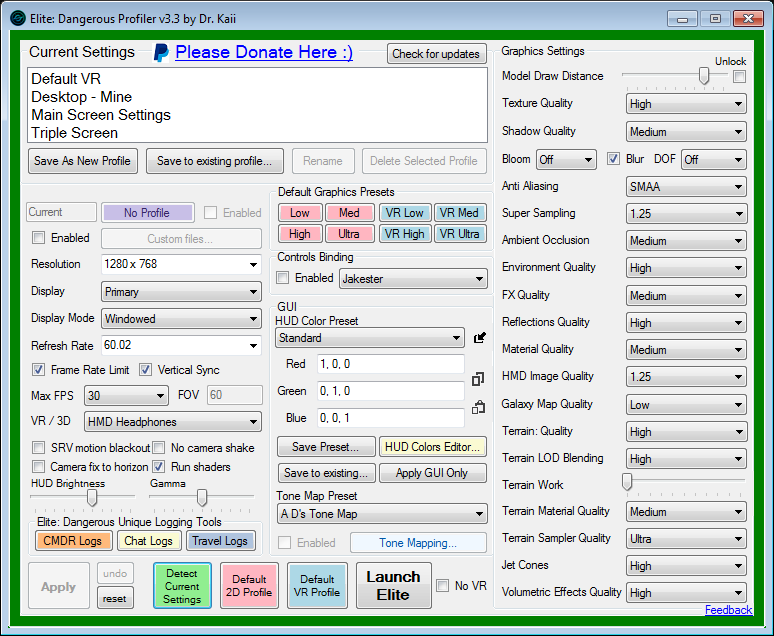Open the Max FPS dropdown
Image resolution: width=774 pixels, height=636 pixels.
pyautogui.click(x=126, y=396)
